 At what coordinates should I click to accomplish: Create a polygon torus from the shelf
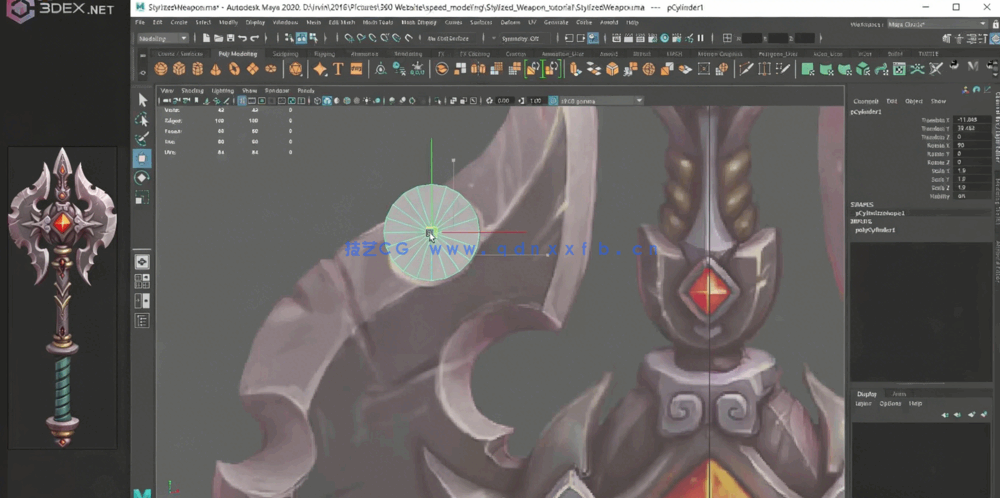[235, 69]
